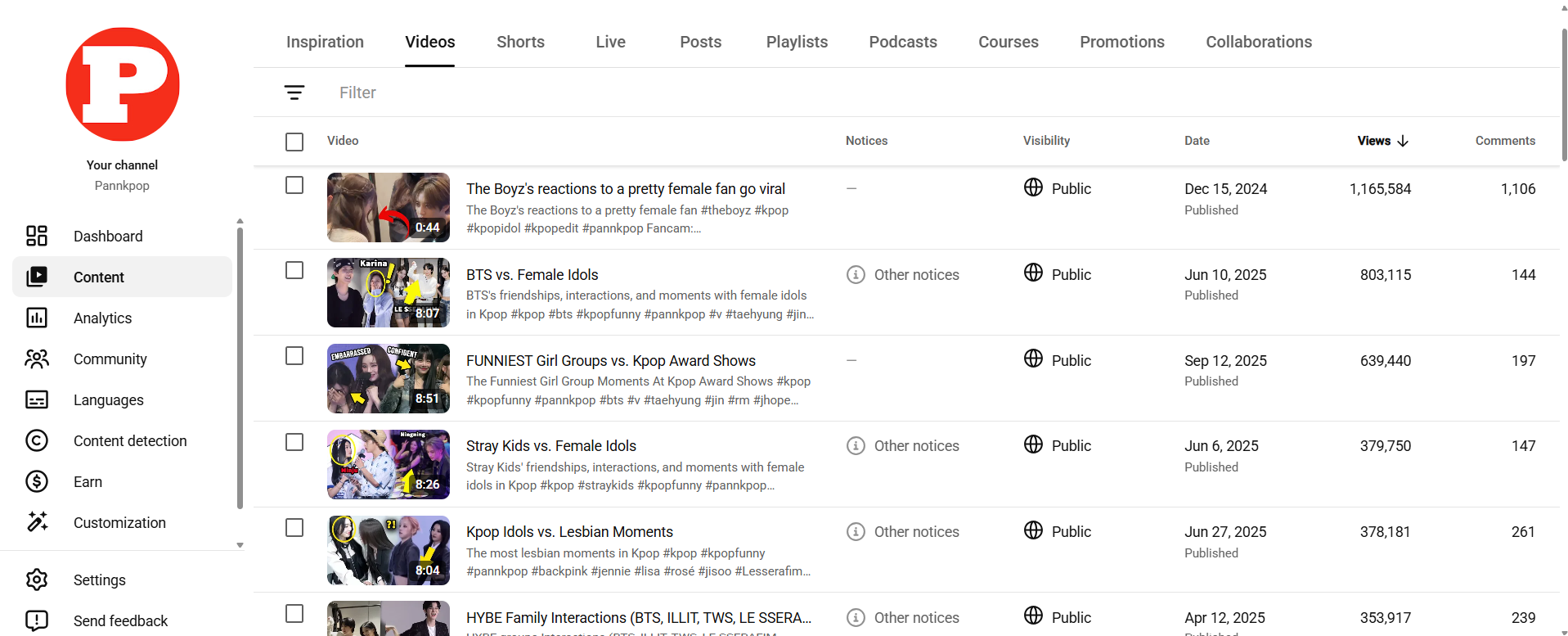Open the FUNNIEST Girl Groups thumbnail (8:51)

point(389,378)
